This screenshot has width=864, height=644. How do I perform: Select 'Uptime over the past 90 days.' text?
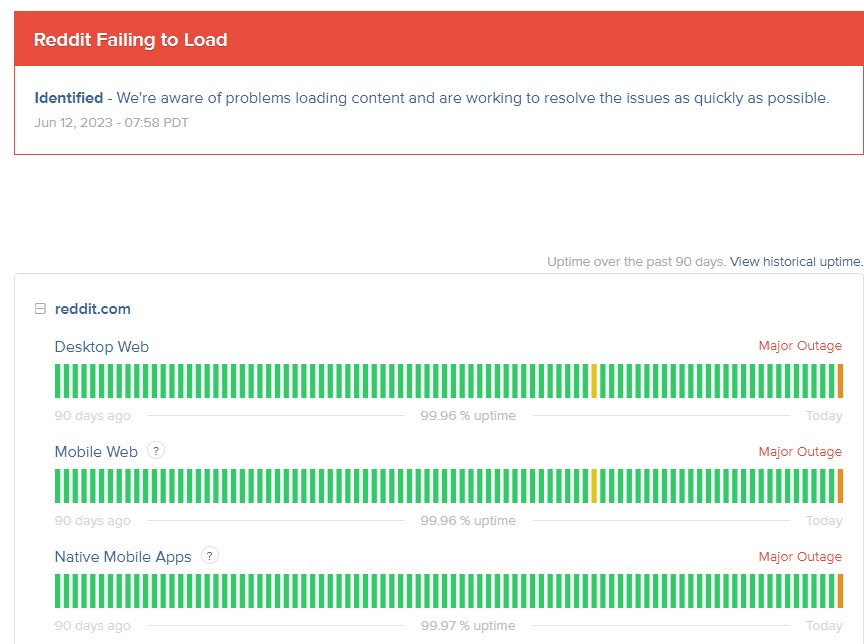tap(636, 262)
